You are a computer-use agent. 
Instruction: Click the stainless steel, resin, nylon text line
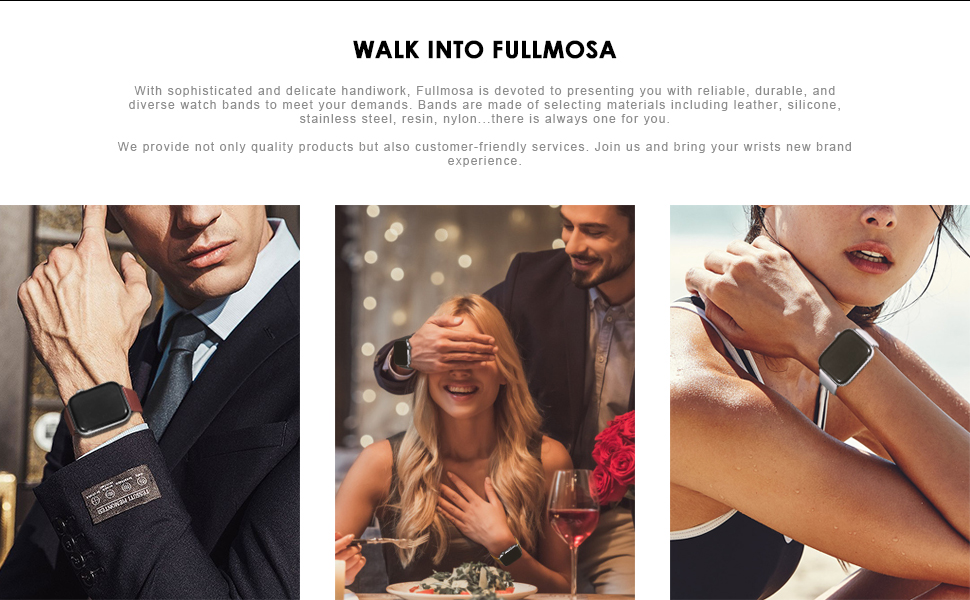484,119
